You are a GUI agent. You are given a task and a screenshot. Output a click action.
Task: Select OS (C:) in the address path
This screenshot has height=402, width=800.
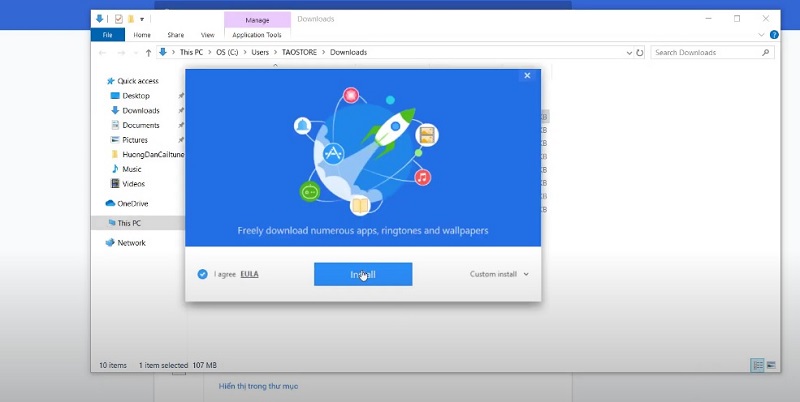tap(227, 52)
